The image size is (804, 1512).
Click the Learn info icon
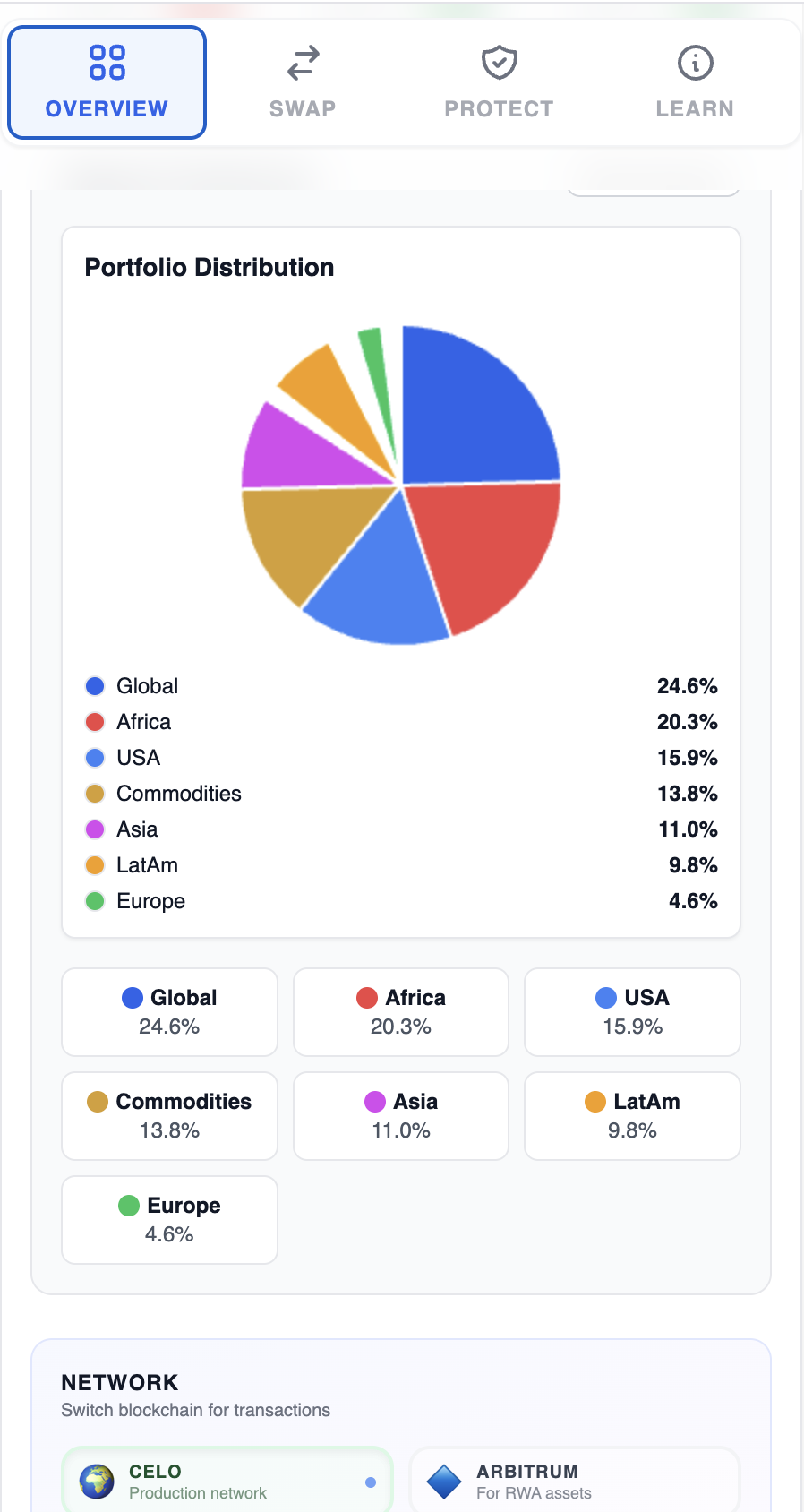click(695, 63)
